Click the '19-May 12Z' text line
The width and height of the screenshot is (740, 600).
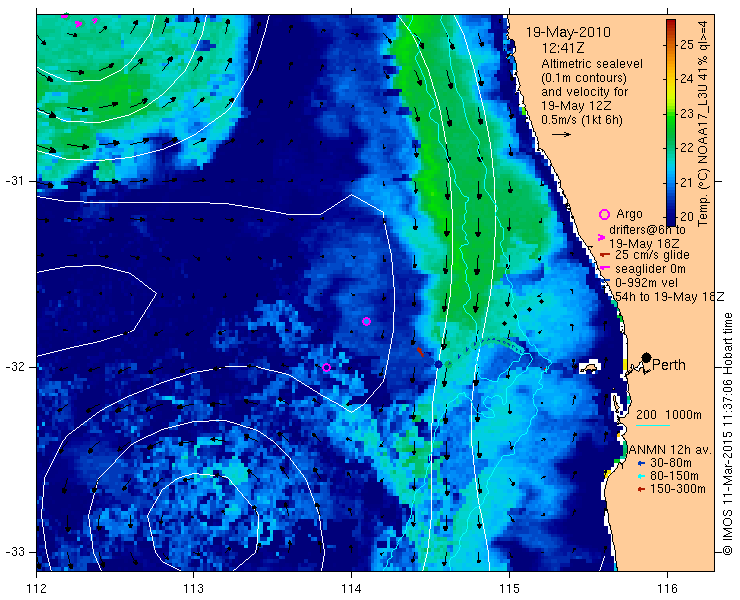[x=576, y=106]
